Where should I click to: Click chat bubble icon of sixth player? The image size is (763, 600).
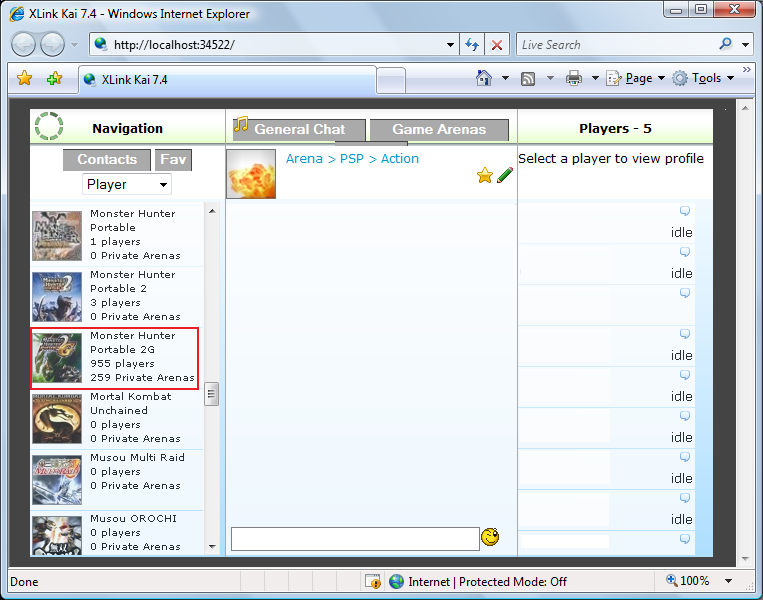(x=685, y=416)
